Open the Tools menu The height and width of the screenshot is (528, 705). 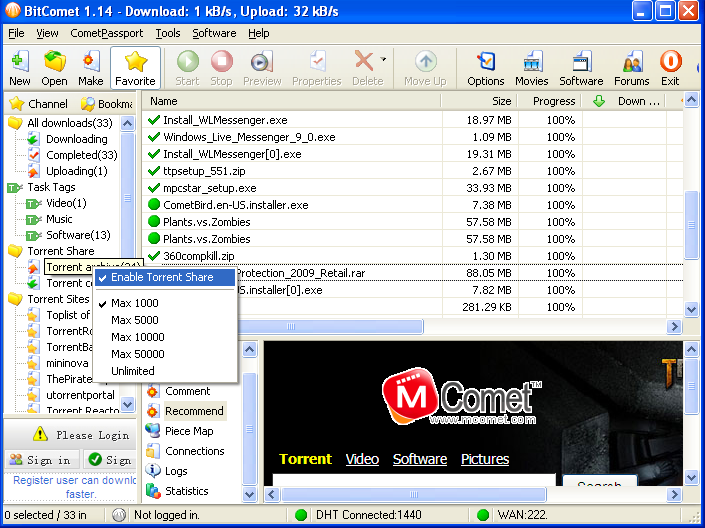[x=168, y=33]
